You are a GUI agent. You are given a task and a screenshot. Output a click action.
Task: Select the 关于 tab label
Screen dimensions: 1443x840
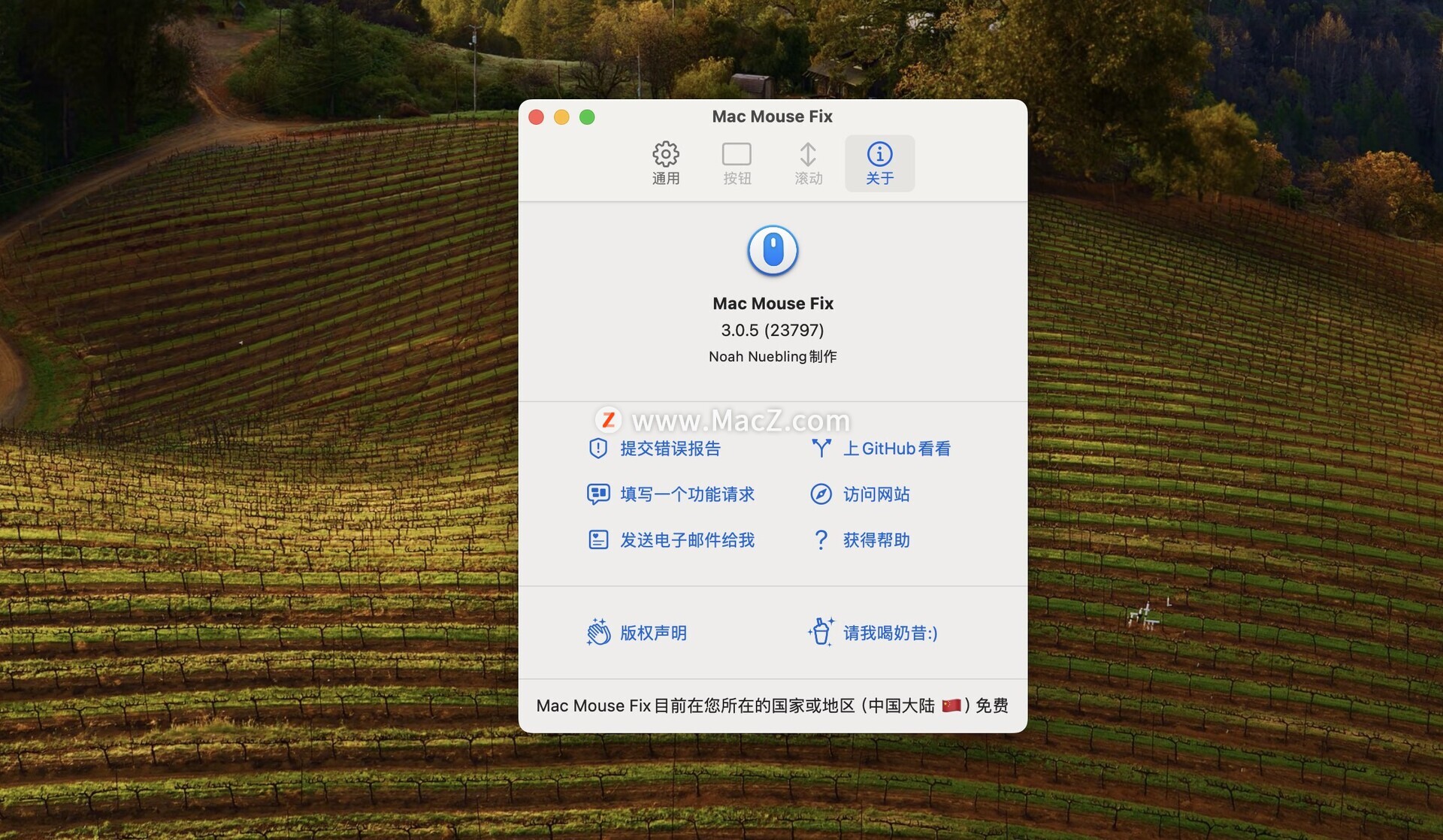point(880,179)
